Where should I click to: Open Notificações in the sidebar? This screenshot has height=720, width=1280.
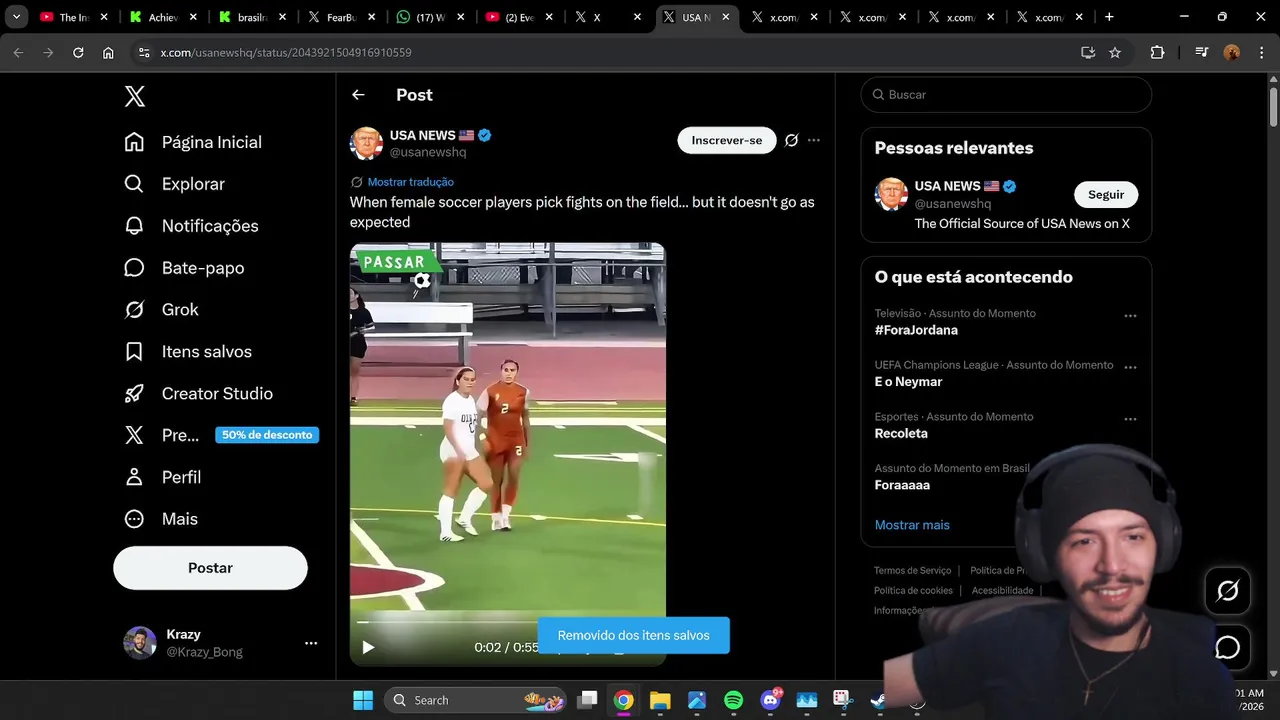[x=191, y=226]
